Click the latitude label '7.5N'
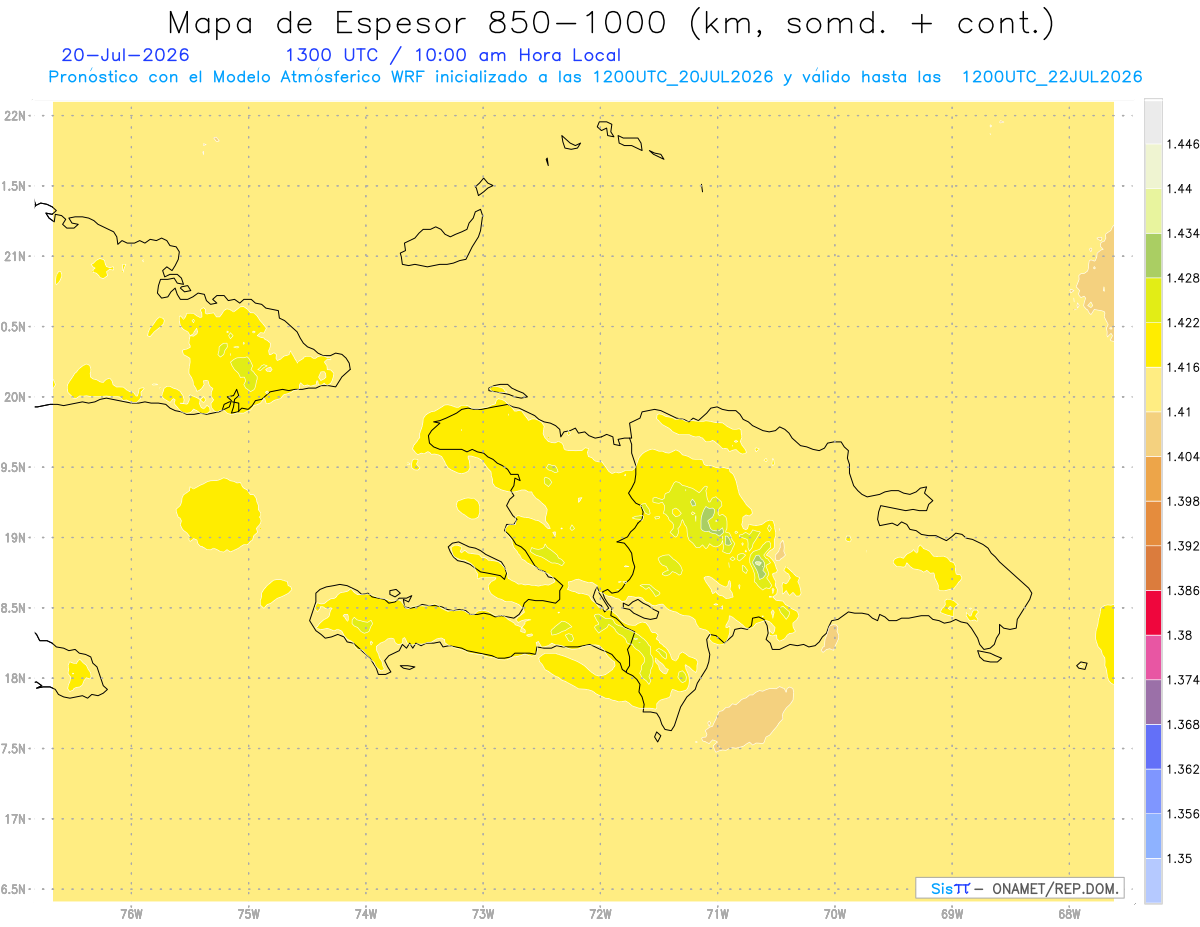The image size is (1200, 927). click(x=15, y=749)
